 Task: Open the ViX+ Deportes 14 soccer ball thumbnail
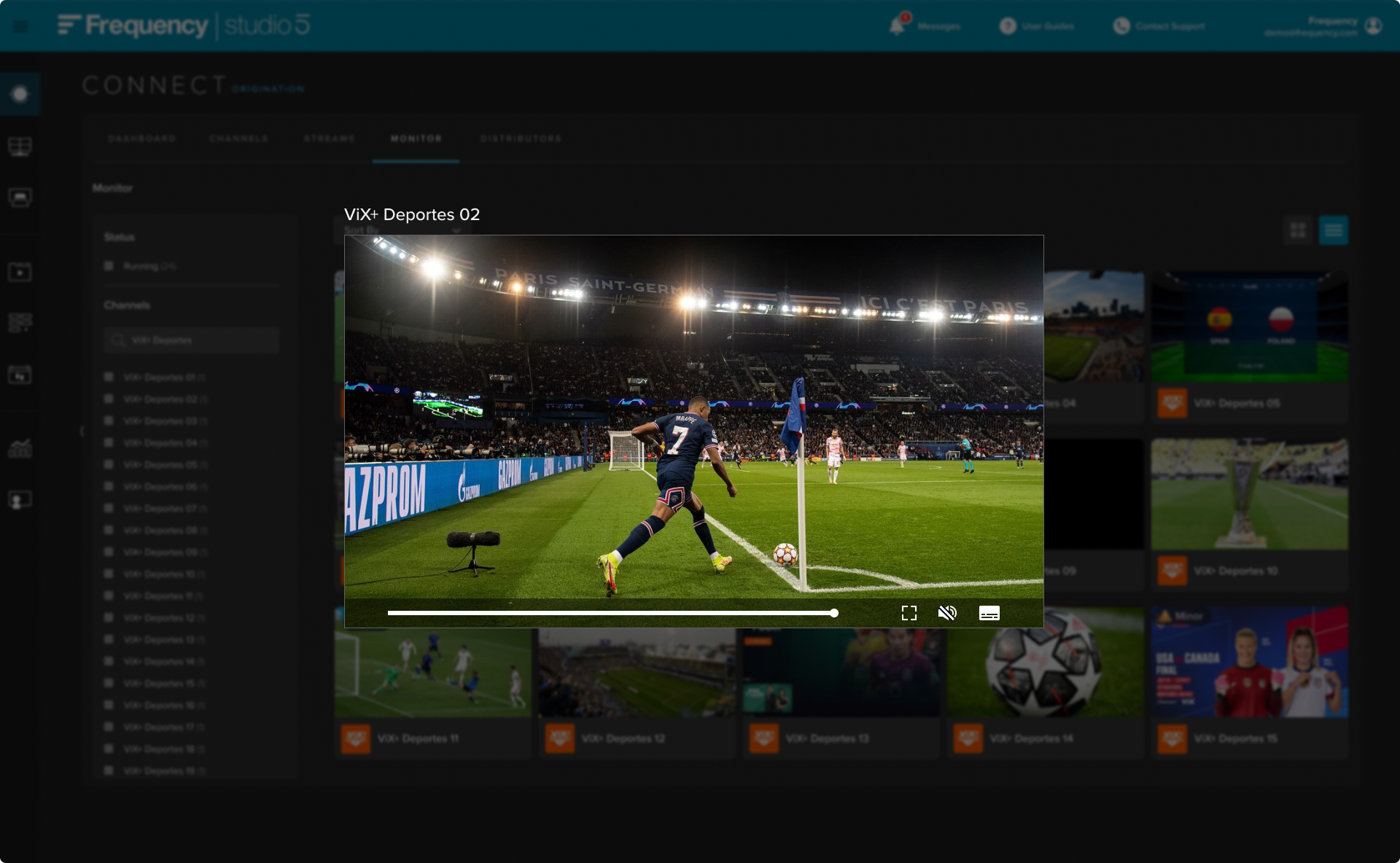coord(1046,672)
